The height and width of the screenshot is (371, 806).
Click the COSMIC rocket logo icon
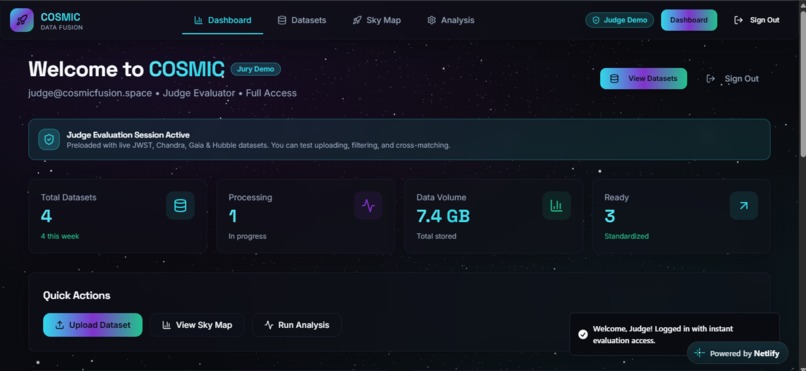click(22, 20)
